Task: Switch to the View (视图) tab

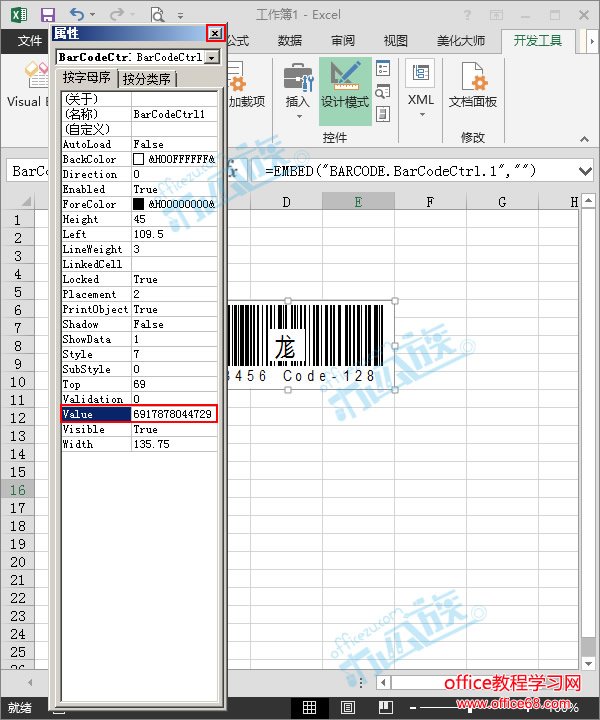Action: 395,41
